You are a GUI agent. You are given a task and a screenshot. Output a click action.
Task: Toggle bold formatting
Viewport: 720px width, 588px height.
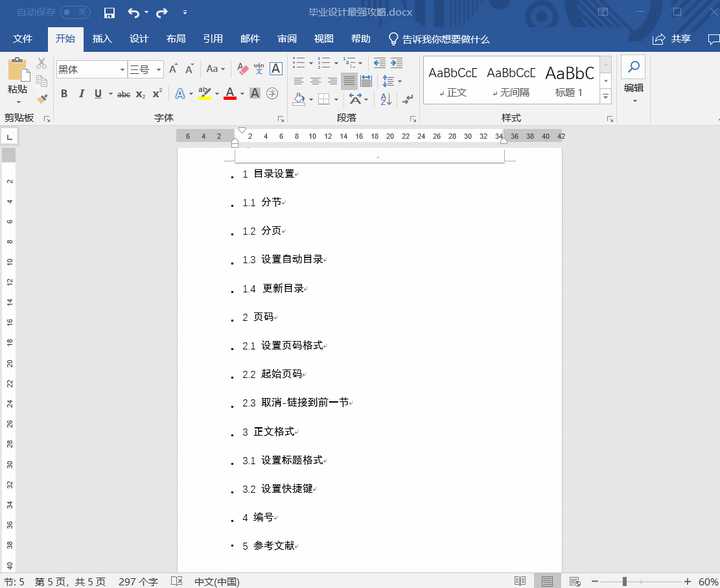pos(64,94)
